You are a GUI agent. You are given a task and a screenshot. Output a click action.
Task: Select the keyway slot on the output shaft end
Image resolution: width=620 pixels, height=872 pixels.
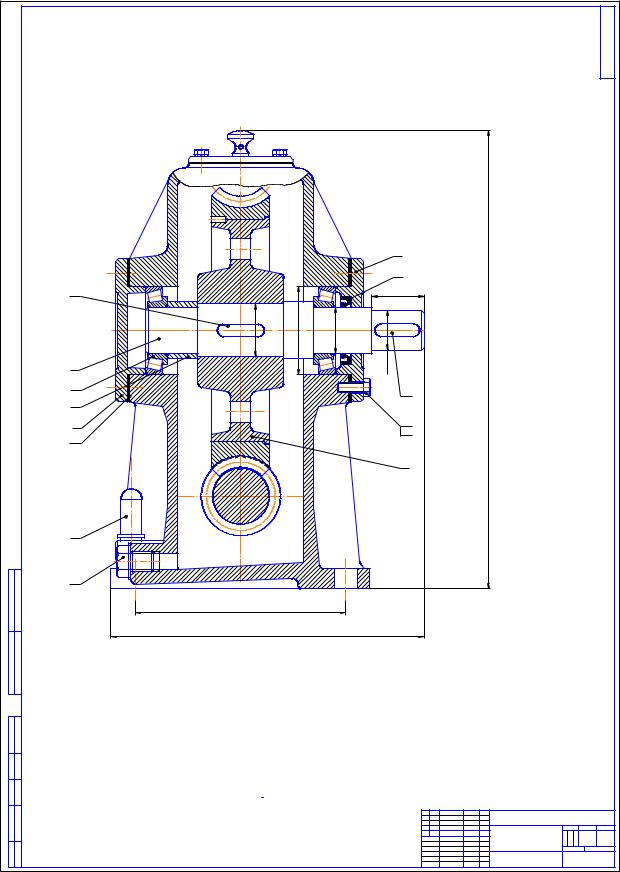(397, 331)
